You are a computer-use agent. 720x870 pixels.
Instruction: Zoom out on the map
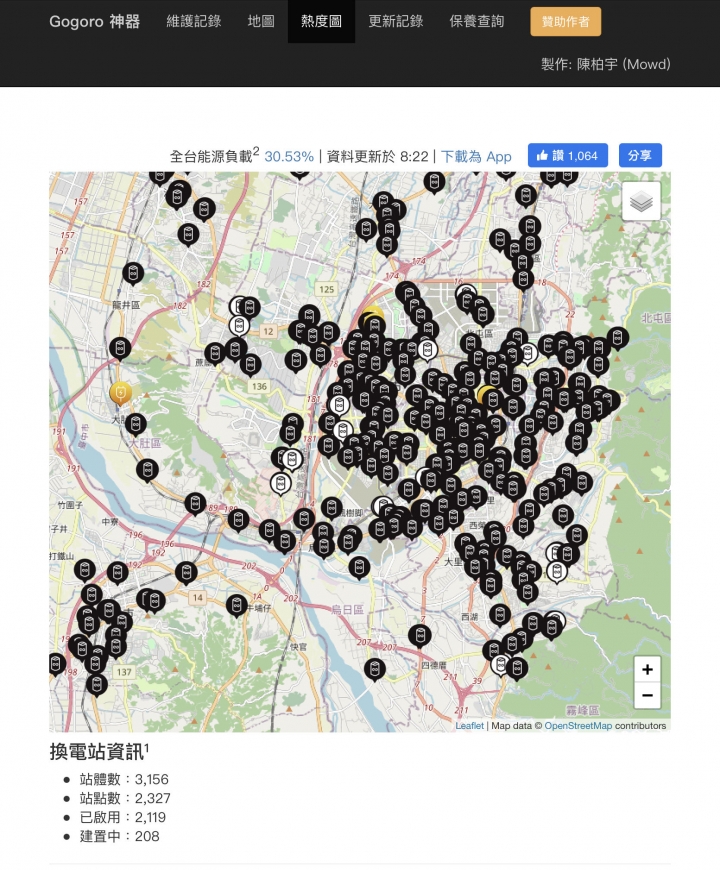pos(647,695)
